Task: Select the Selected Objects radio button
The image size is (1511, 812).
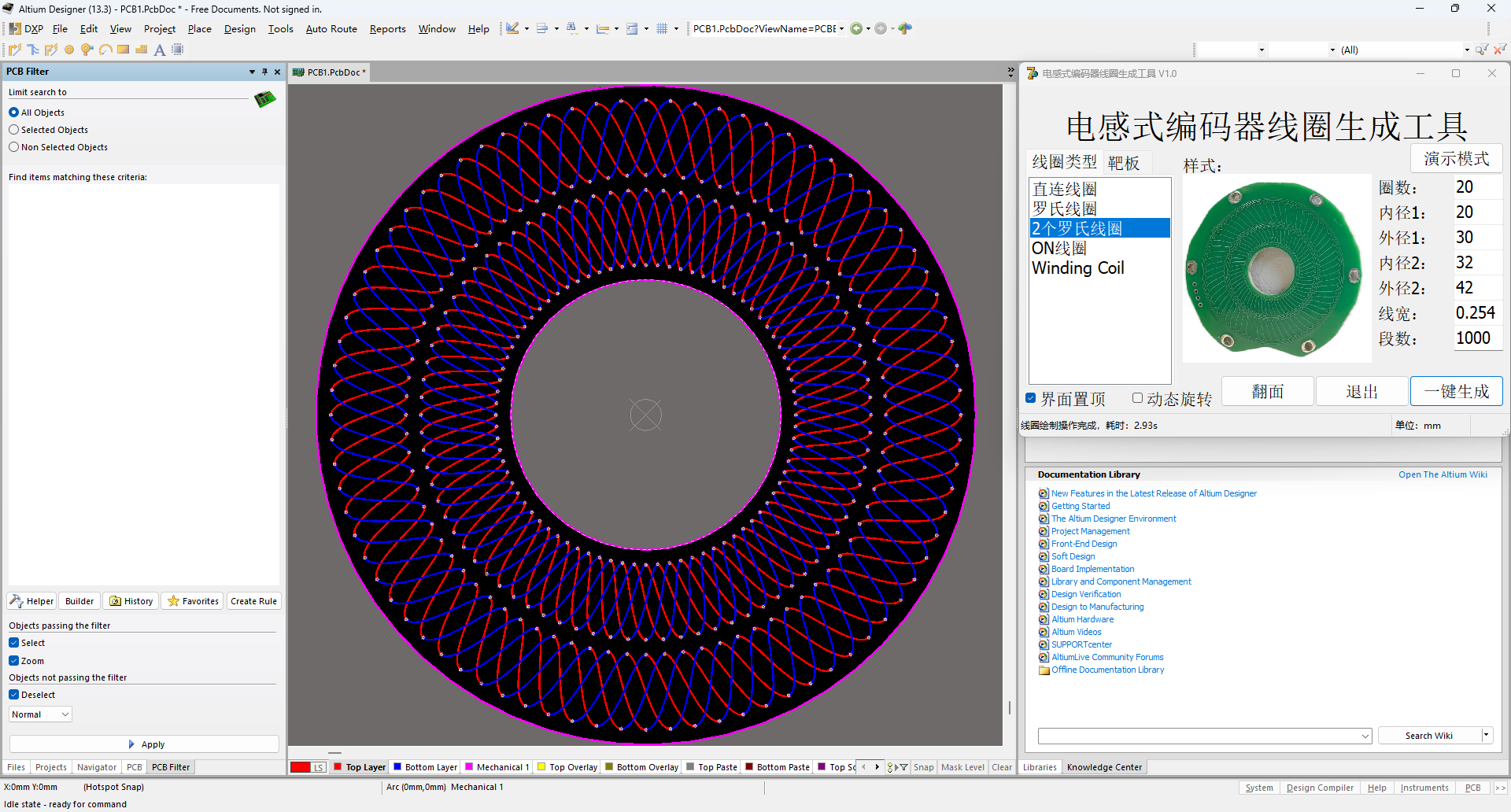Action: (x=14, y=130)
